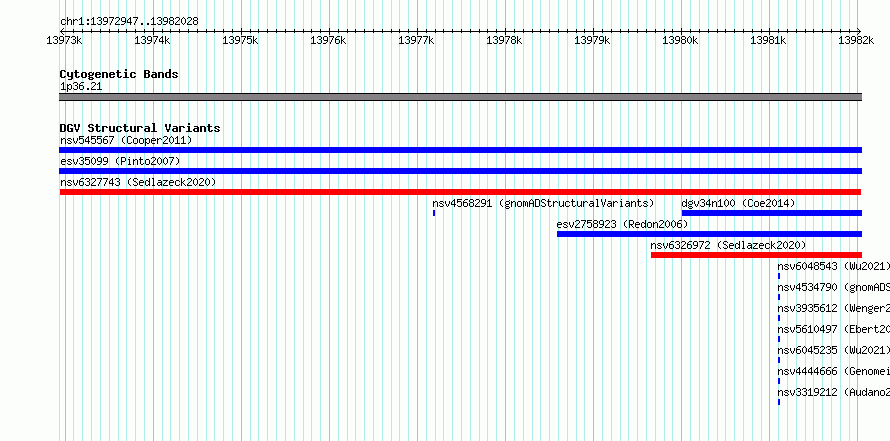The image size is (890, 441).
Task: Open the nsv6045235 (Wu2021) label
Action: [833, 350]
